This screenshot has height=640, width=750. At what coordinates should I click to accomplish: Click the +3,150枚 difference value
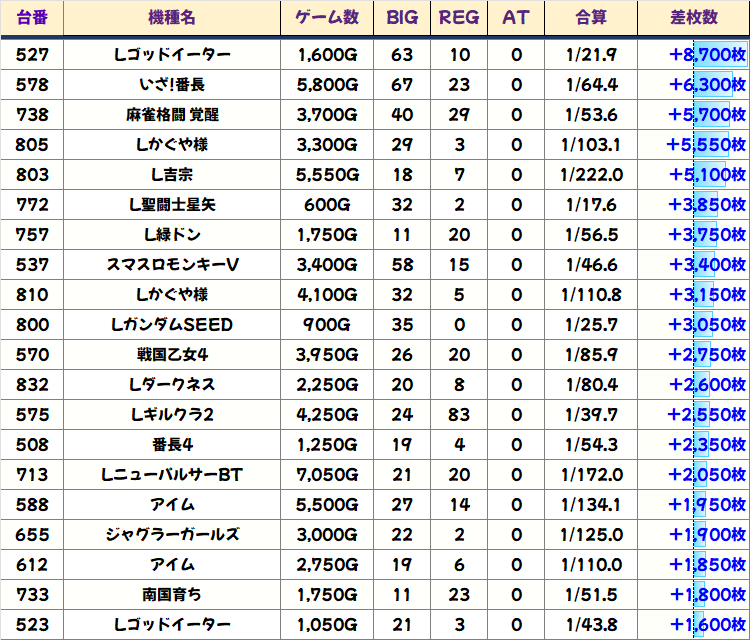point(707,295)
